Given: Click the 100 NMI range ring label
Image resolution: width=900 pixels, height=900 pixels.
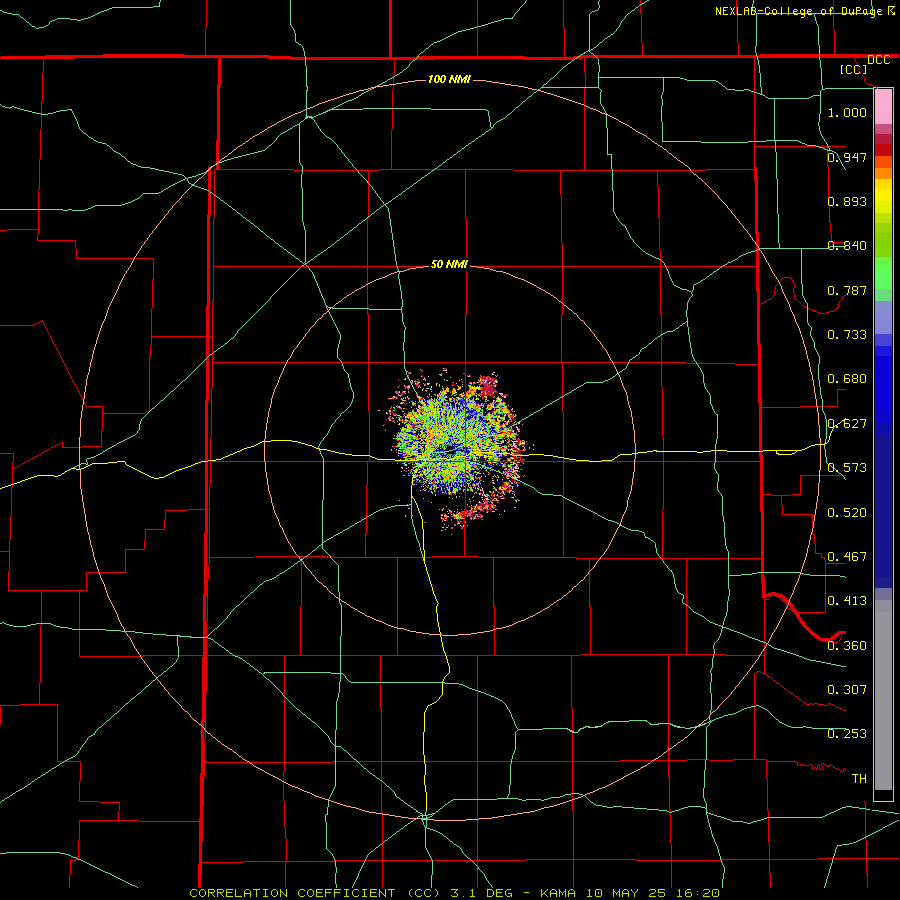Looking at the screenshot, I should pyautogui.click(x=449, y=79).
